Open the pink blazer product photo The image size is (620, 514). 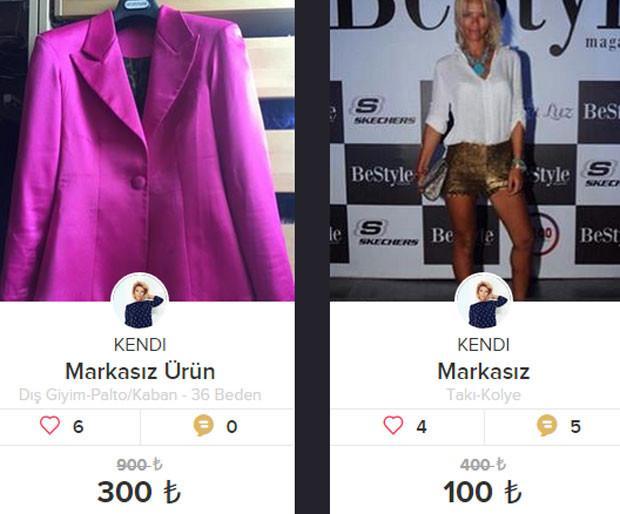click(x=147, y=150)
